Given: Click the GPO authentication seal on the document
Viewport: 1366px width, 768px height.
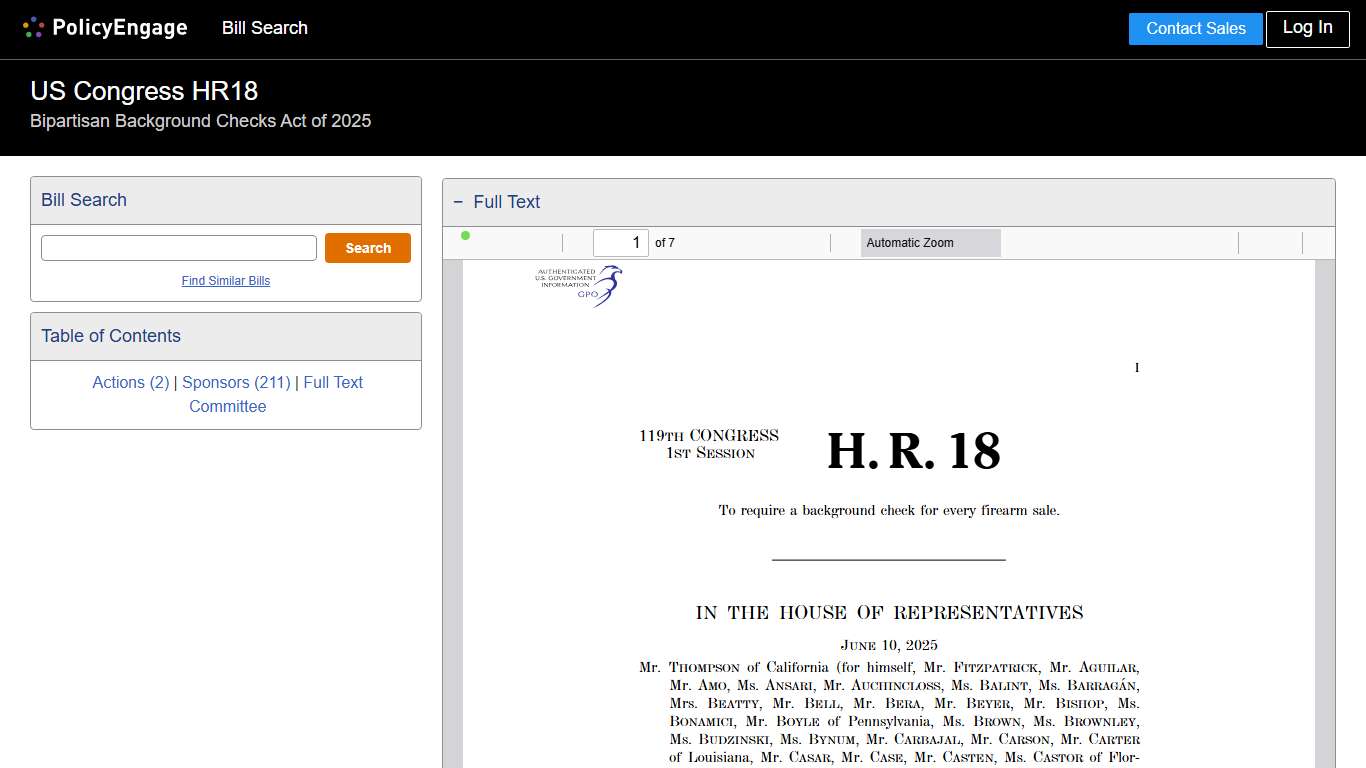Looking at the screenshot, I should 578,284.
